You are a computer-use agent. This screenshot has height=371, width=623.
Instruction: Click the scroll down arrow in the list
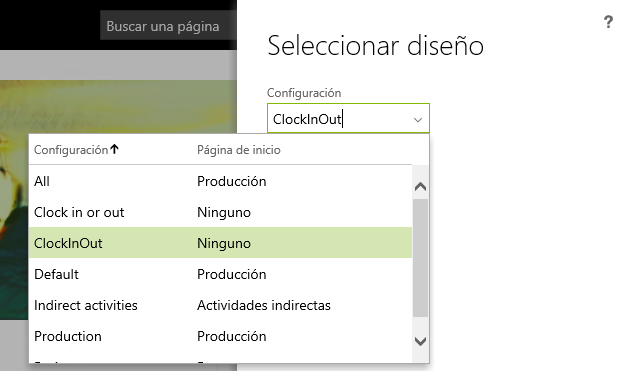point(420,341)
